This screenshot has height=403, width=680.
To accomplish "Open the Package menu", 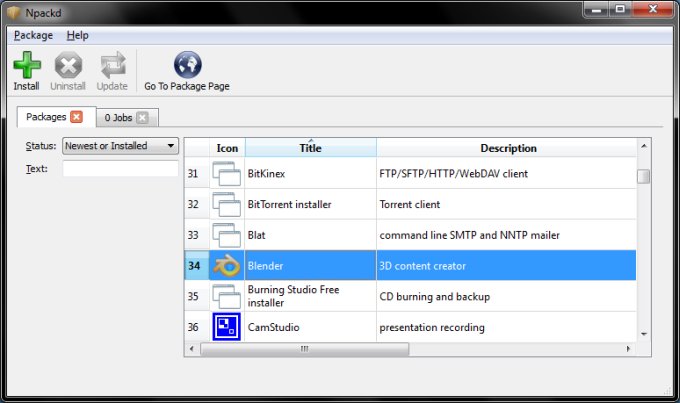I will (x=33, y=35).
